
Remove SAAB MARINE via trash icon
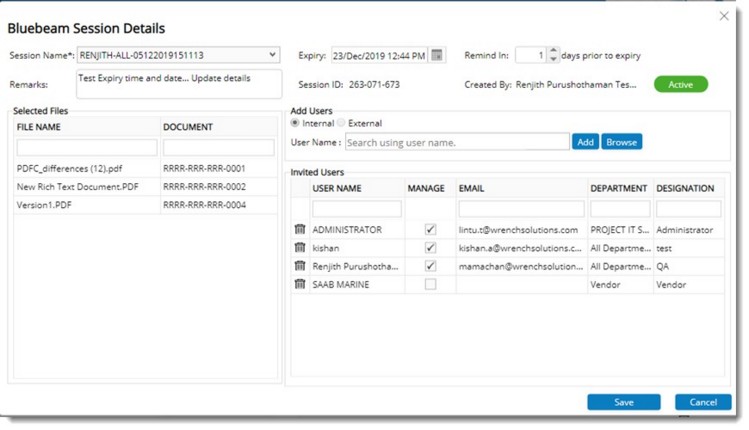[x=299, y=284]
